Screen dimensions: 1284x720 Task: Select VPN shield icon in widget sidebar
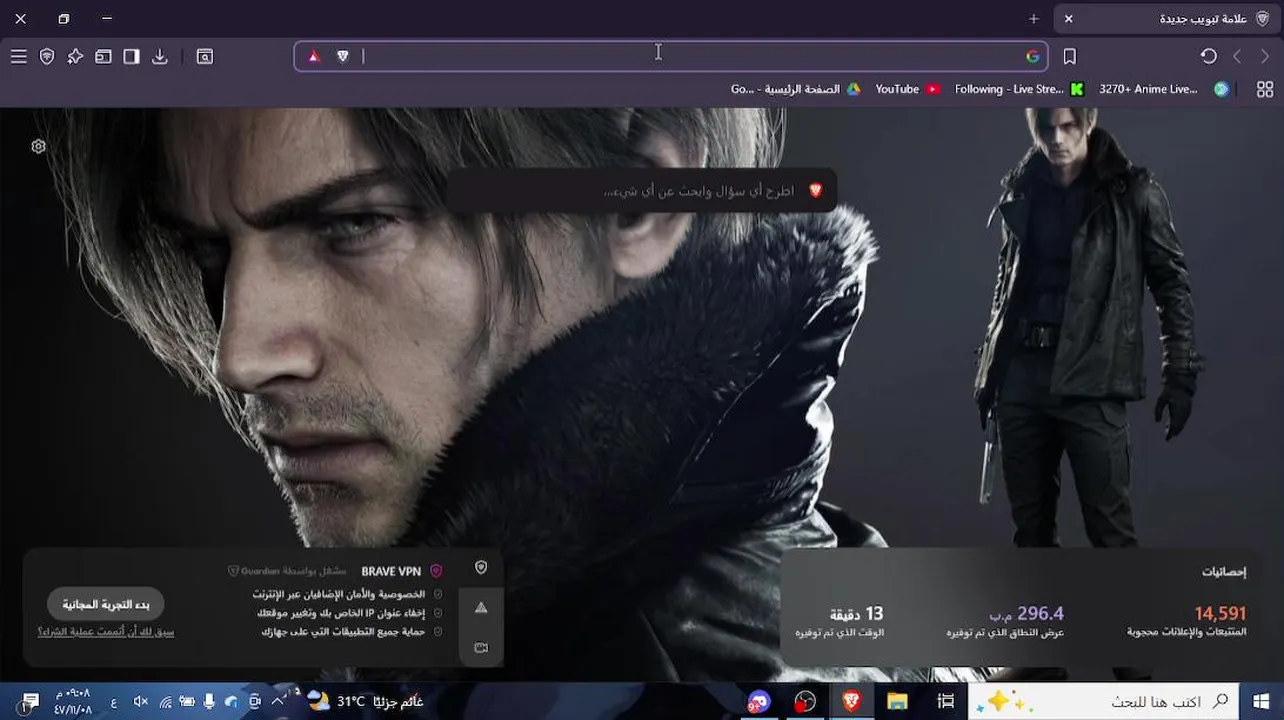coord(481,568)
